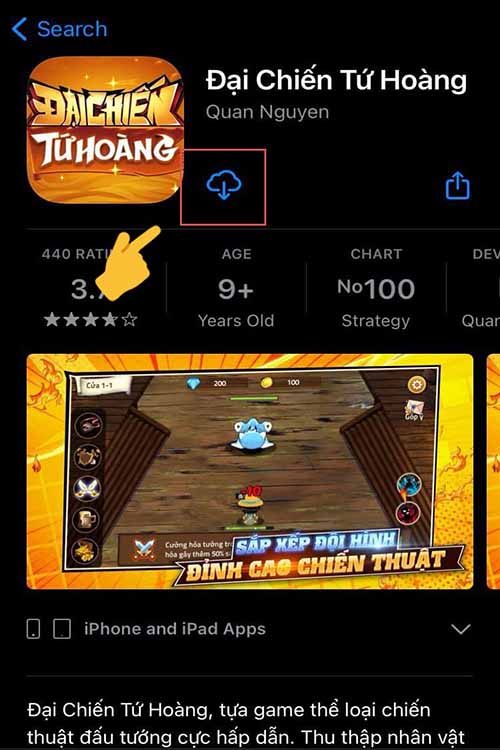View the 440 ratings section

point(91,287)
